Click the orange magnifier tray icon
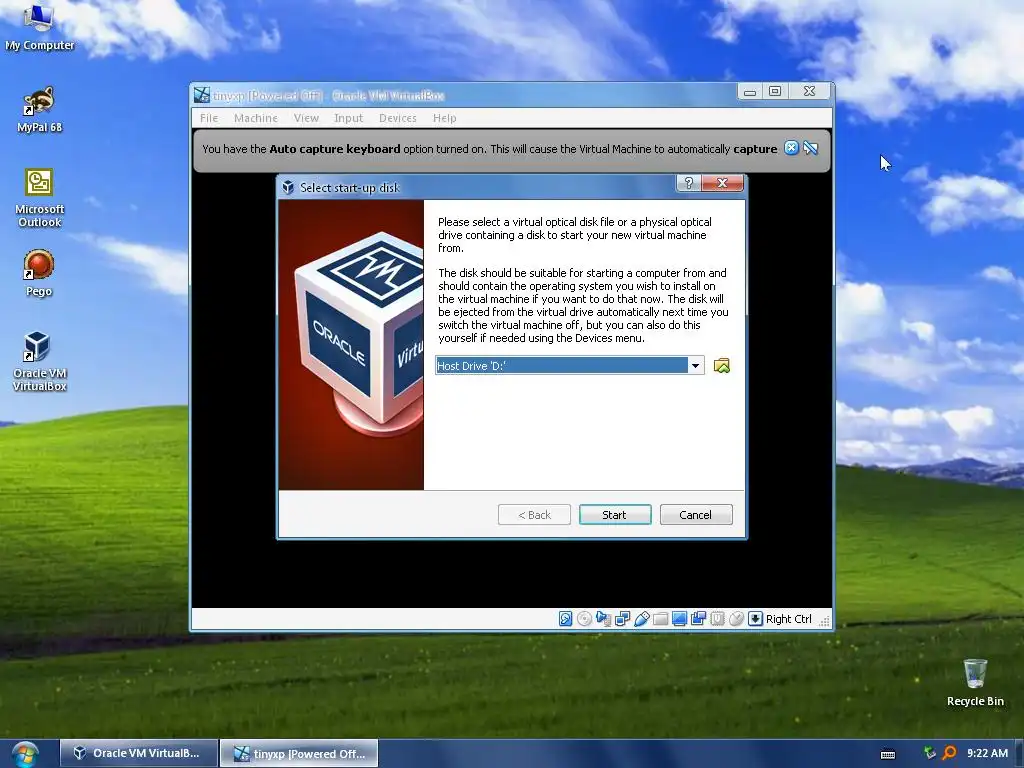The height and width of the screenshot is (768, 1024). point(949,753)
